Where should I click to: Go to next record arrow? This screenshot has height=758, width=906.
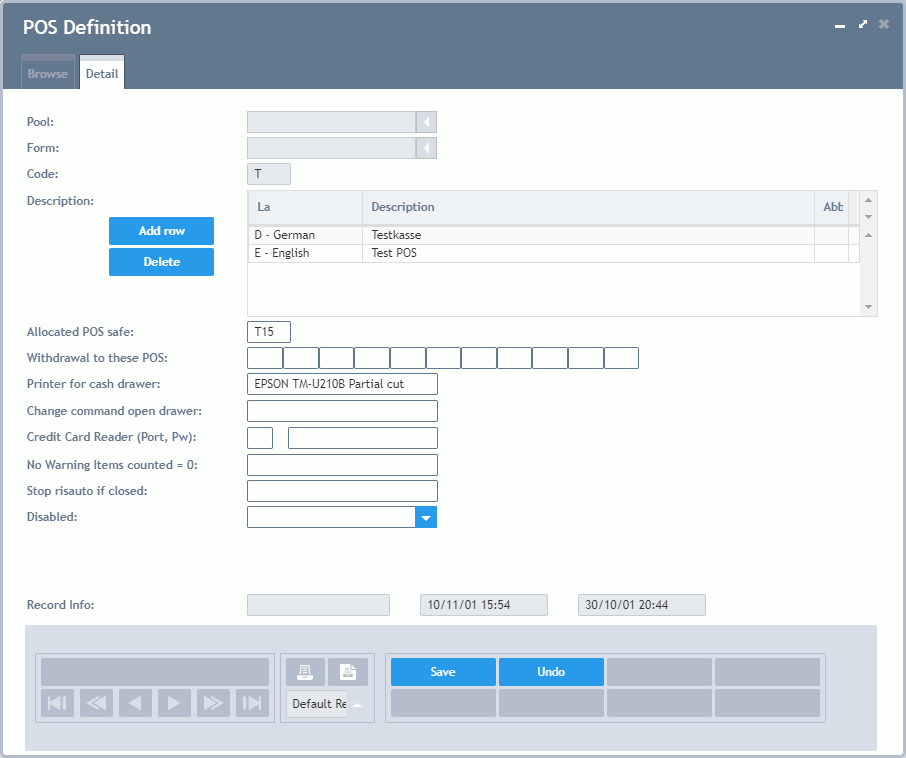174,703
